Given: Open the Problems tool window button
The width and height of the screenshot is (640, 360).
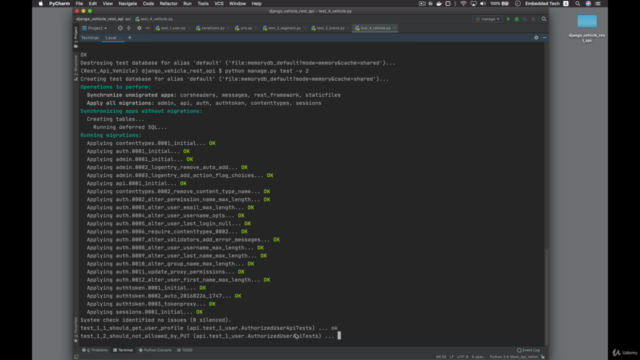Looking at the screenshot, I should [x=95, y=350].
